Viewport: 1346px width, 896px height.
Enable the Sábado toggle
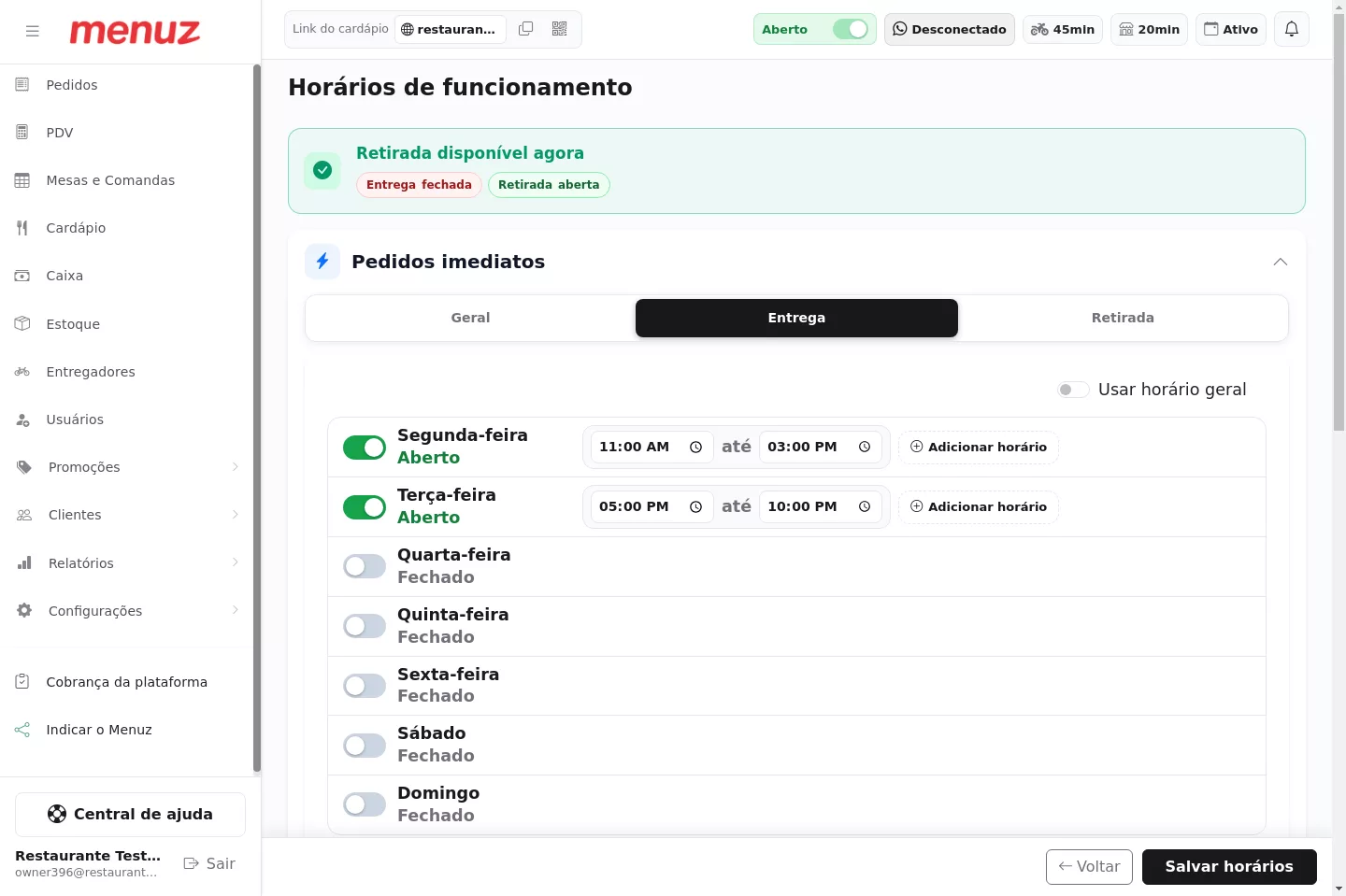click(365, 746)
